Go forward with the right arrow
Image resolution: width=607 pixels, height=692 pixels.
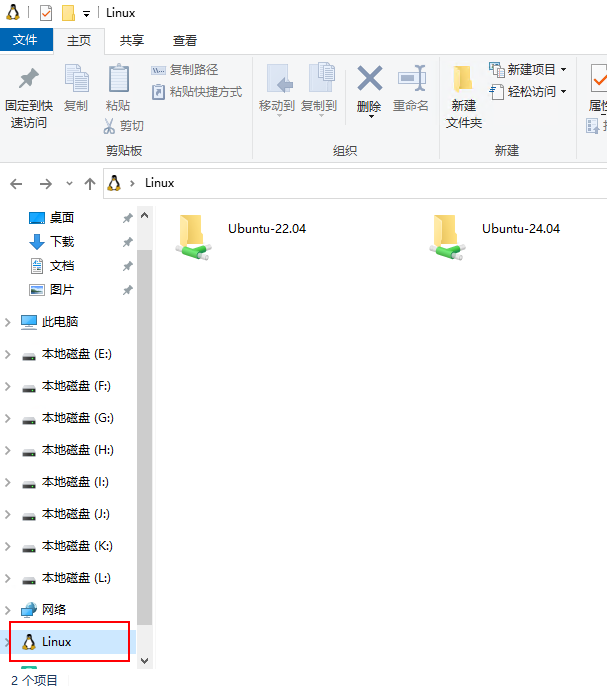click(46, 184)
